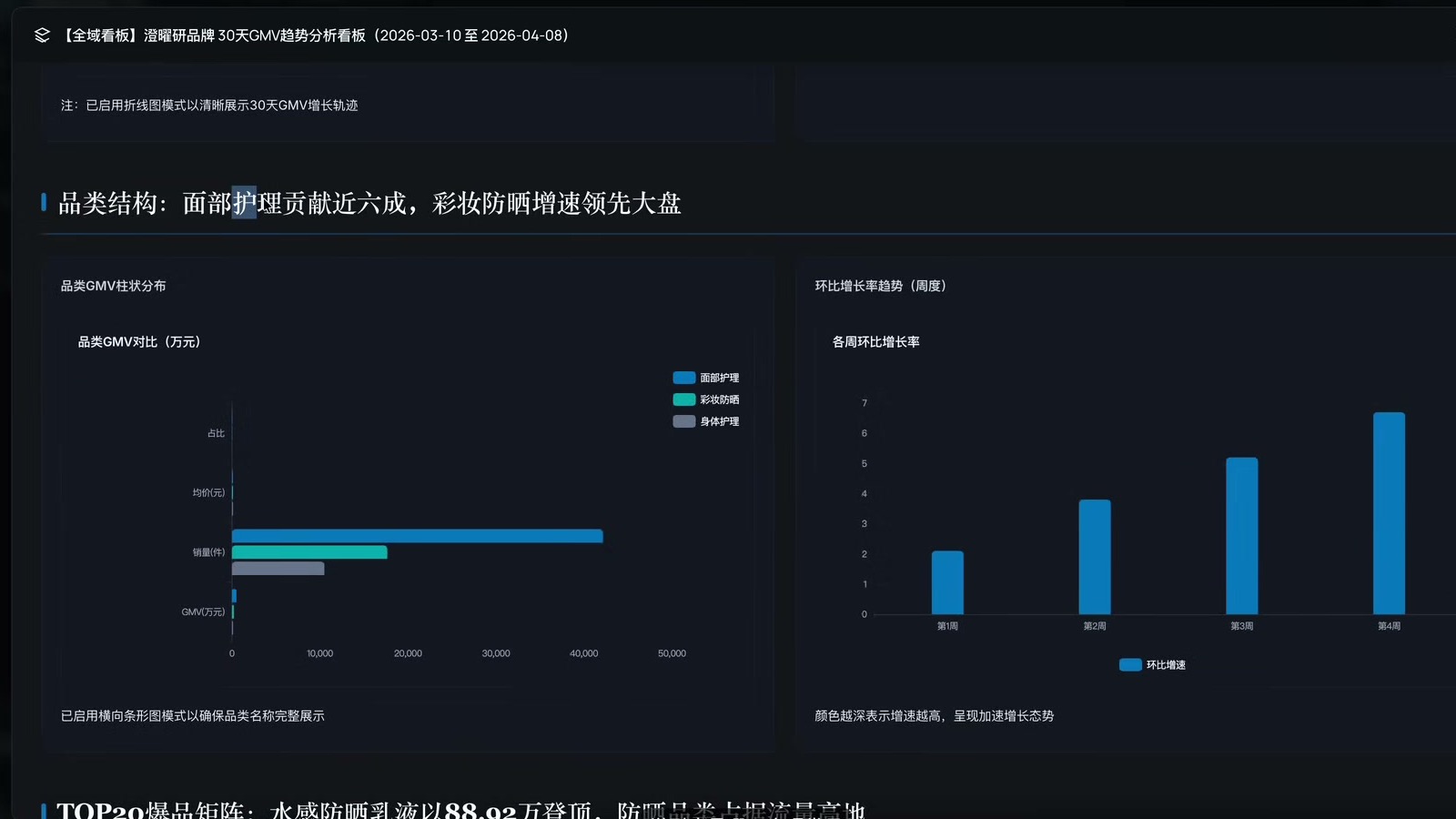This screenshot has width=1456, height=819.
Task: Click the stacked-layers dashboard icon in the header
Action: pyautogui.click(x=40, y=35)
